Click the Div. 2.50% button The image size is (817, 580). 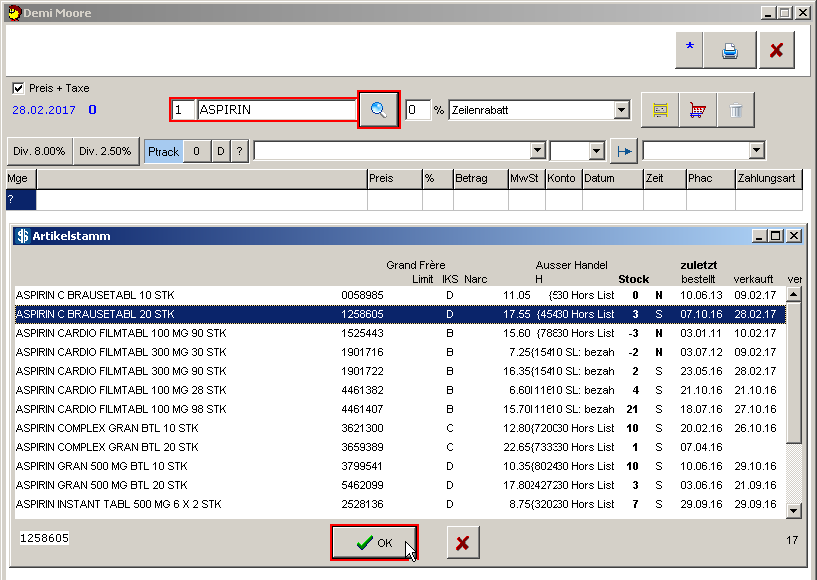tap(106, 151)
